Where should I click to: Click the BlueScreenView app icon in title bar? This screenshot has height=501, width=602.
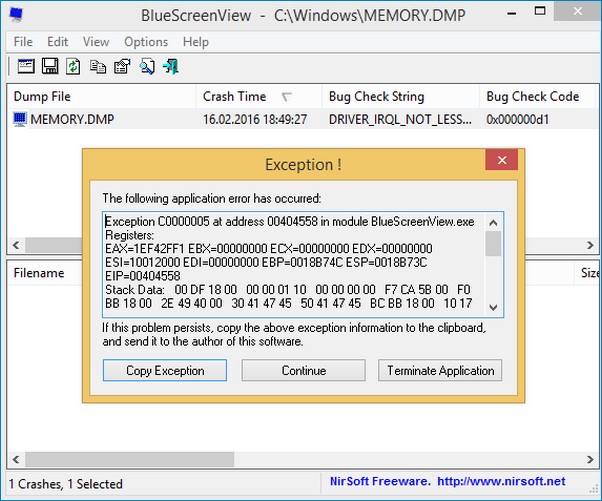pyautogui.click(x=16, y=15)
